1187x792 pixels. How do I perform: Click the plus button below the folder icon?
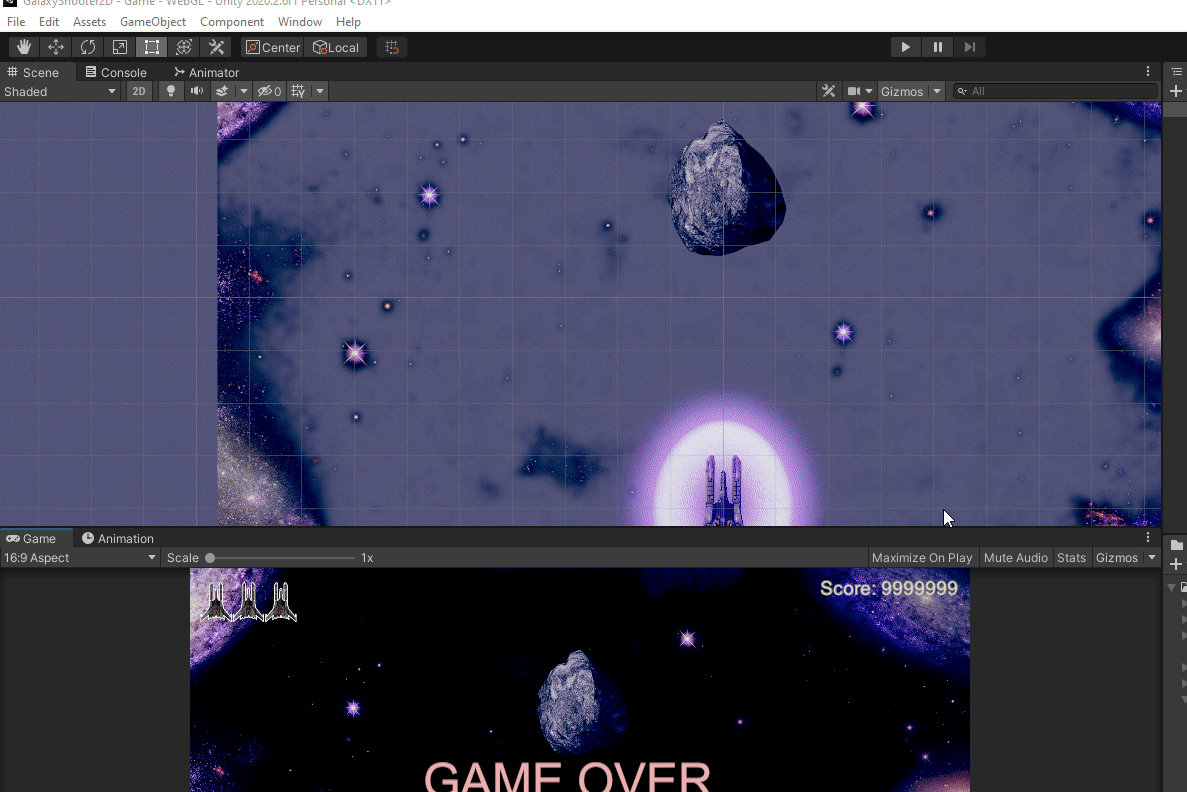coord(1176,564)
